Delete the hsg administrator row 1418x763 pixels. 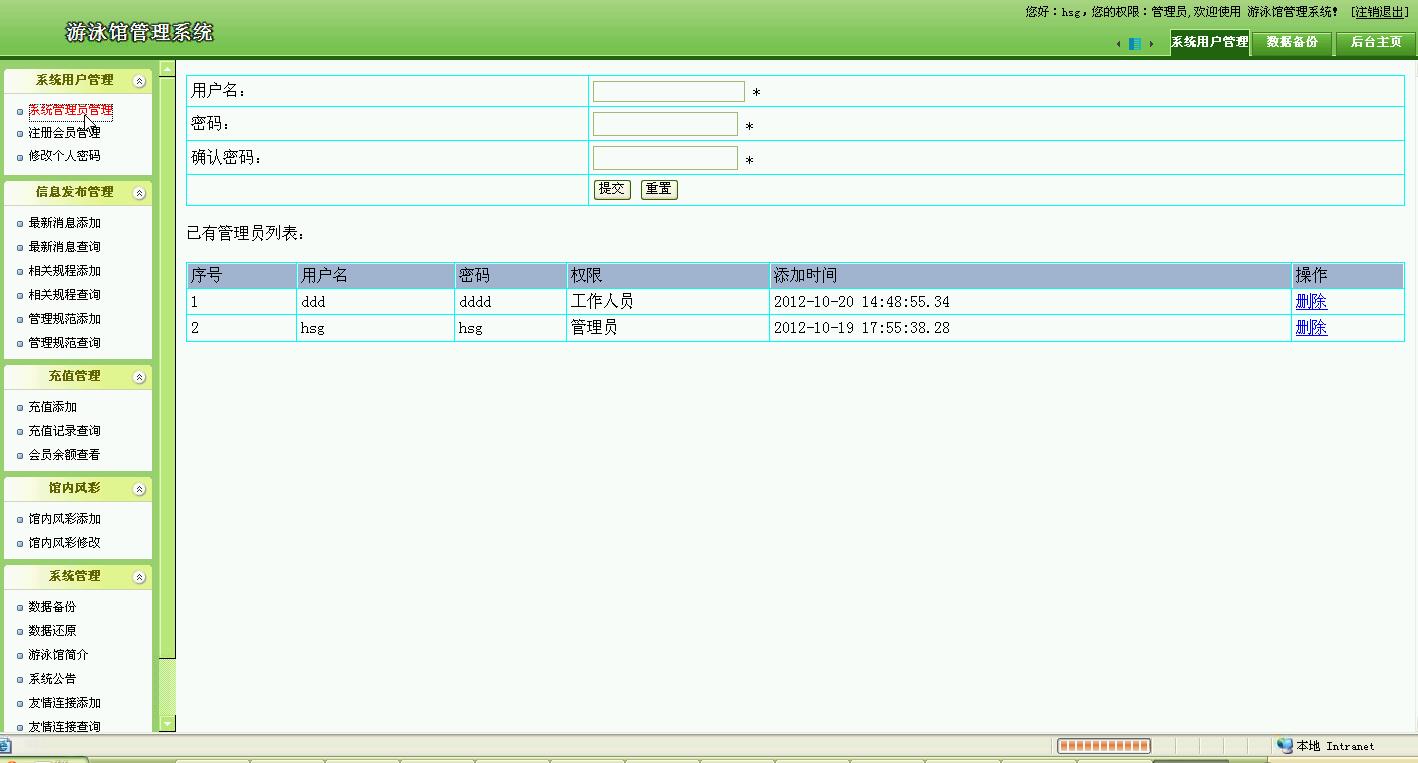1311,327
